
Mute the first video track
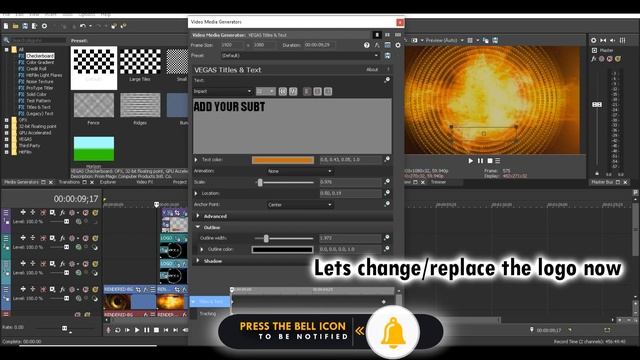(85, 213)
